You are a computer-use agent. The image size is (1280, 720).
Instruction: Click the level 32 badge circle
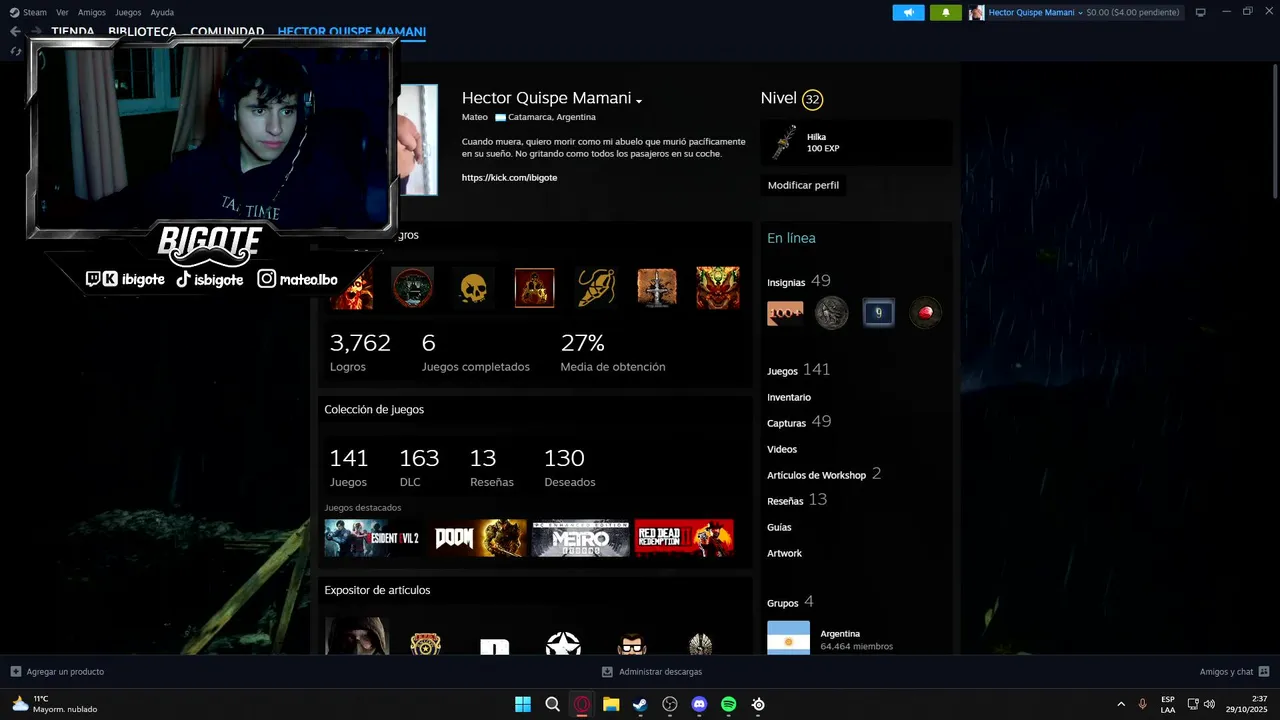812,99
